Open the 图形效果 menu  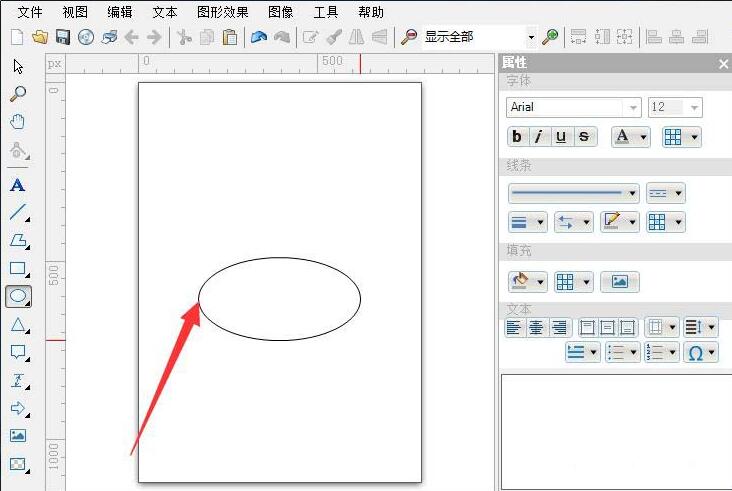(222, 12)
